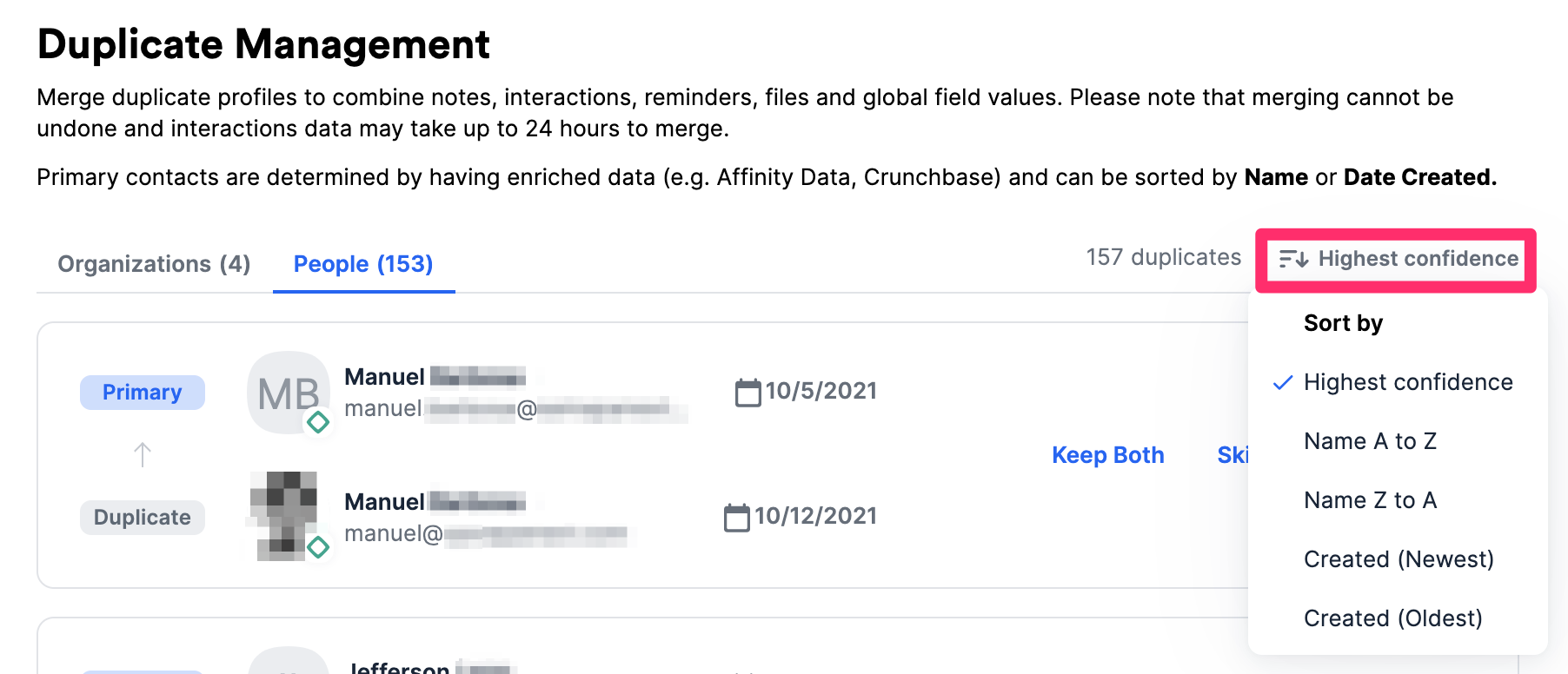This screenshot has height=674, width=1568.
Task: Click the up arrow between Primary and Duplicate
Action: [x=143, y=454]
